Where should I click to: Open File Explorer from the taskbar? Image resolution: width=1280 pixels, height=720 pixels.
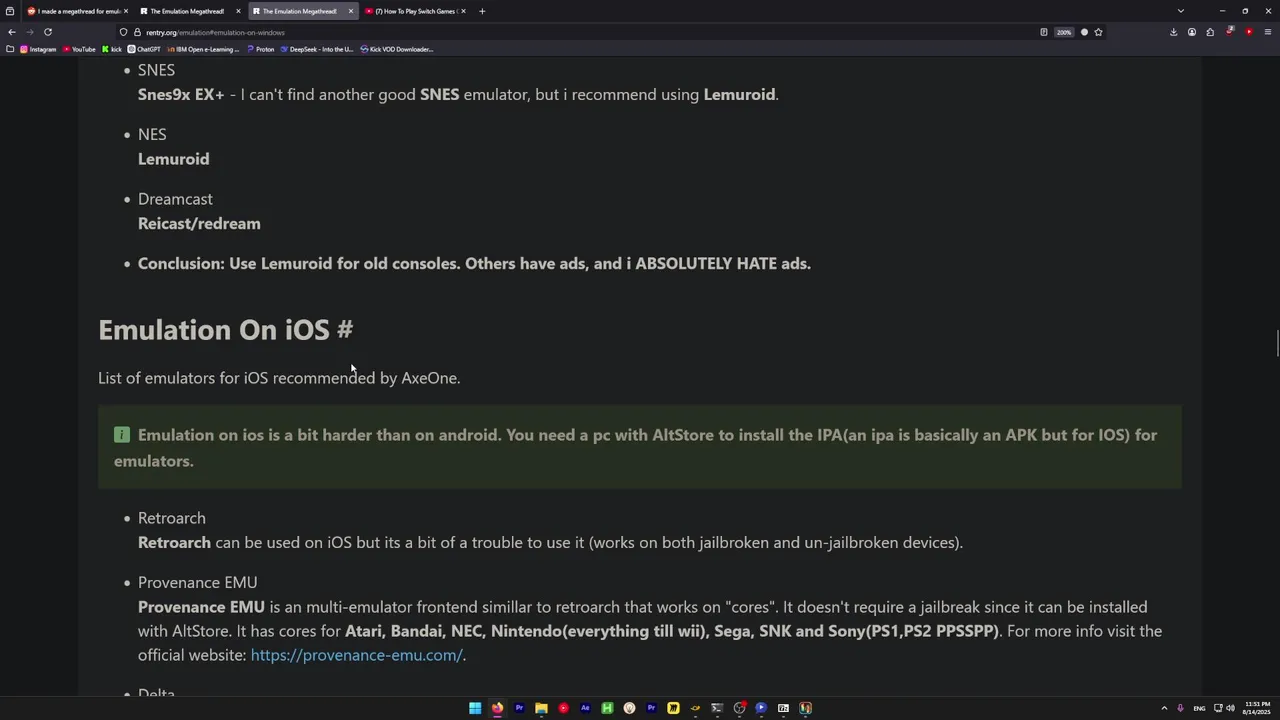[541, 708]
